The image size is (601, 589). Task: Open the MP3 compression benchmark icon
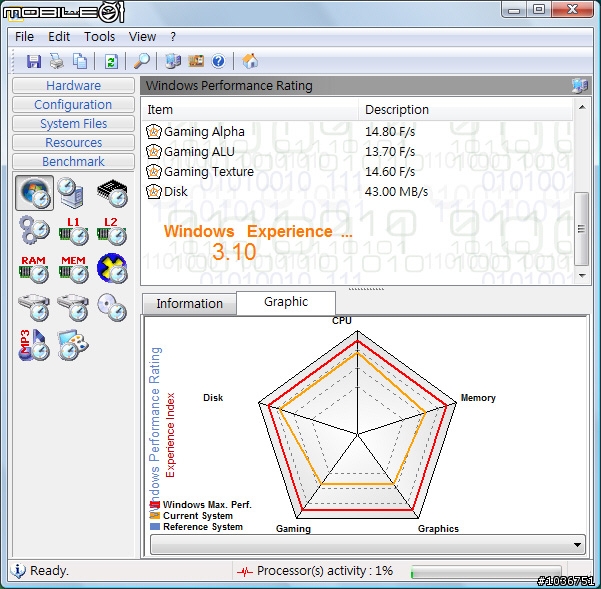34,345
